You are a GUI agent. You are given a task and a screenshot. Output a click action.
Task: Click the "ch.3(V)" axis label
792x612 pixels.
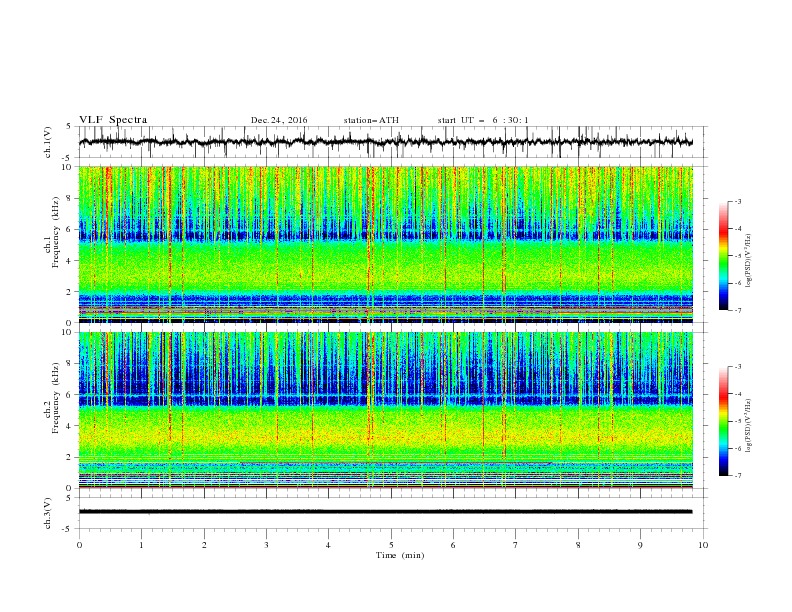pos(48,513)
